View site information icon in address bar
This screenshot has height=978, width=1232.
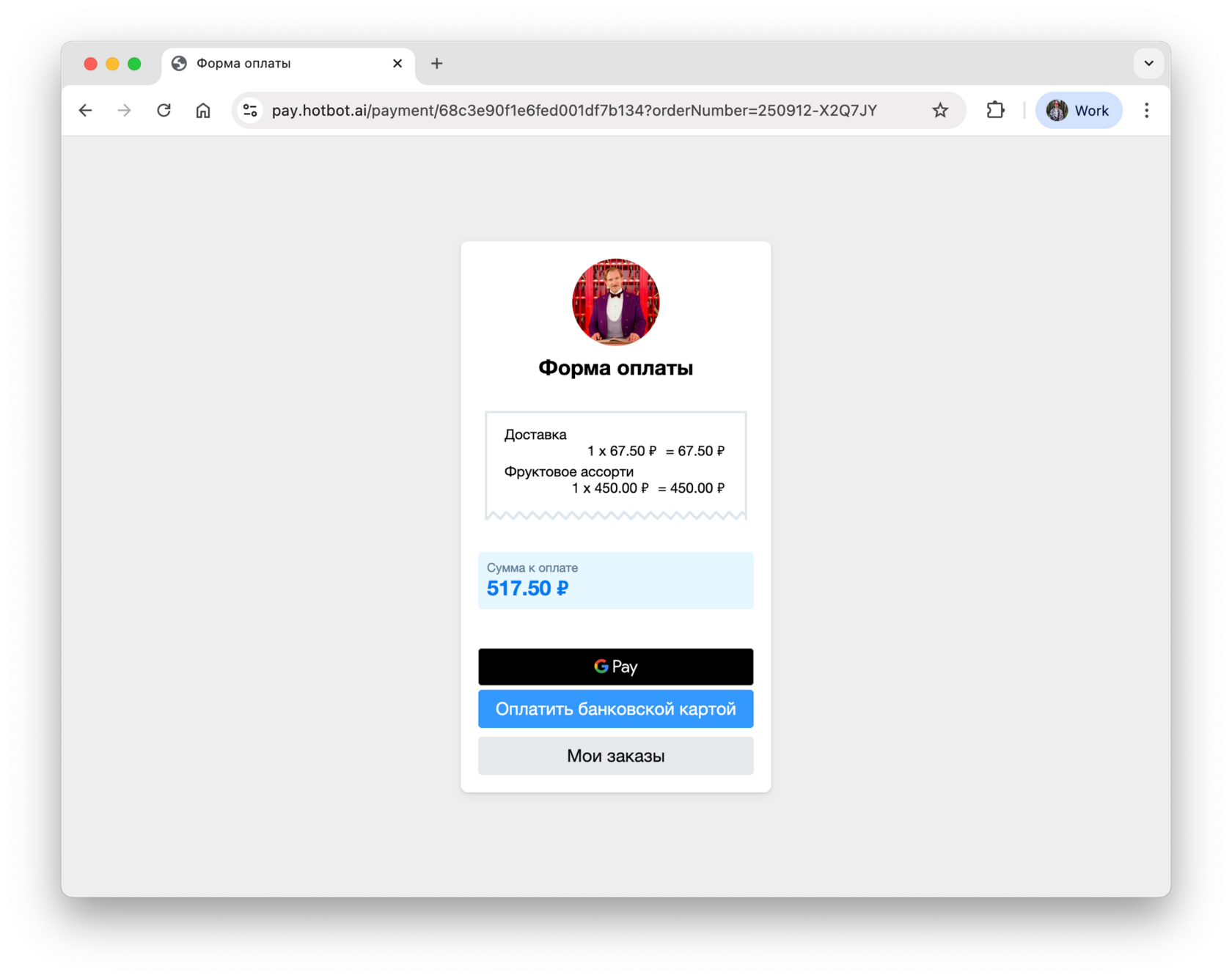[250, 111]
